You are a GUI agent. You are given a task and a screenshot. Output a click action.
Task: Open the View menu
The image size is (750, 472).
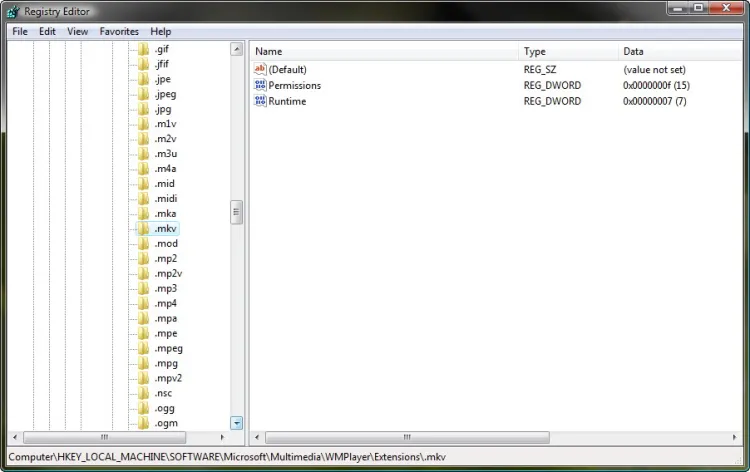78,32
